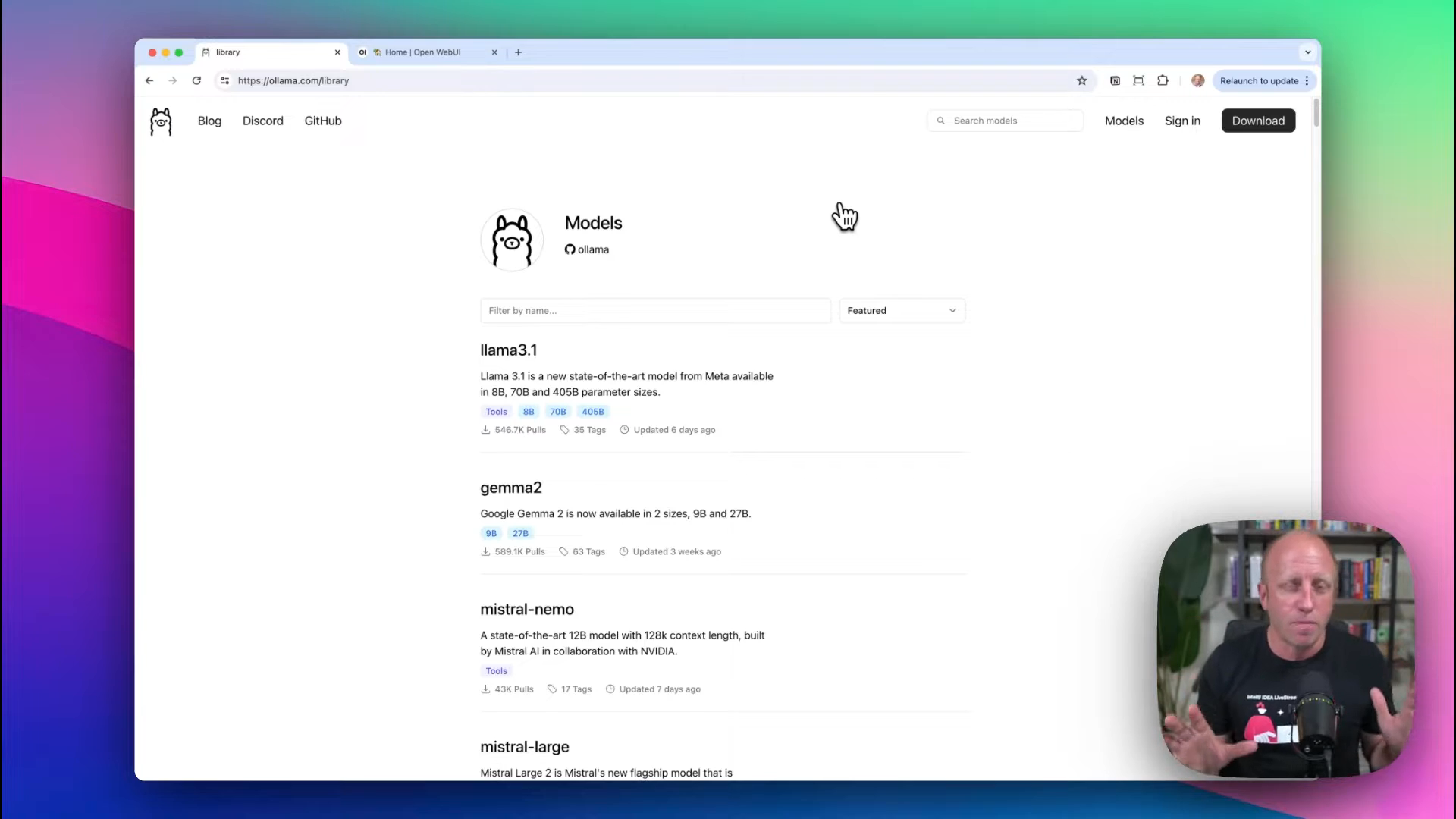Open new tab with plus button
1456x819 pixels.
click(518, 52)
